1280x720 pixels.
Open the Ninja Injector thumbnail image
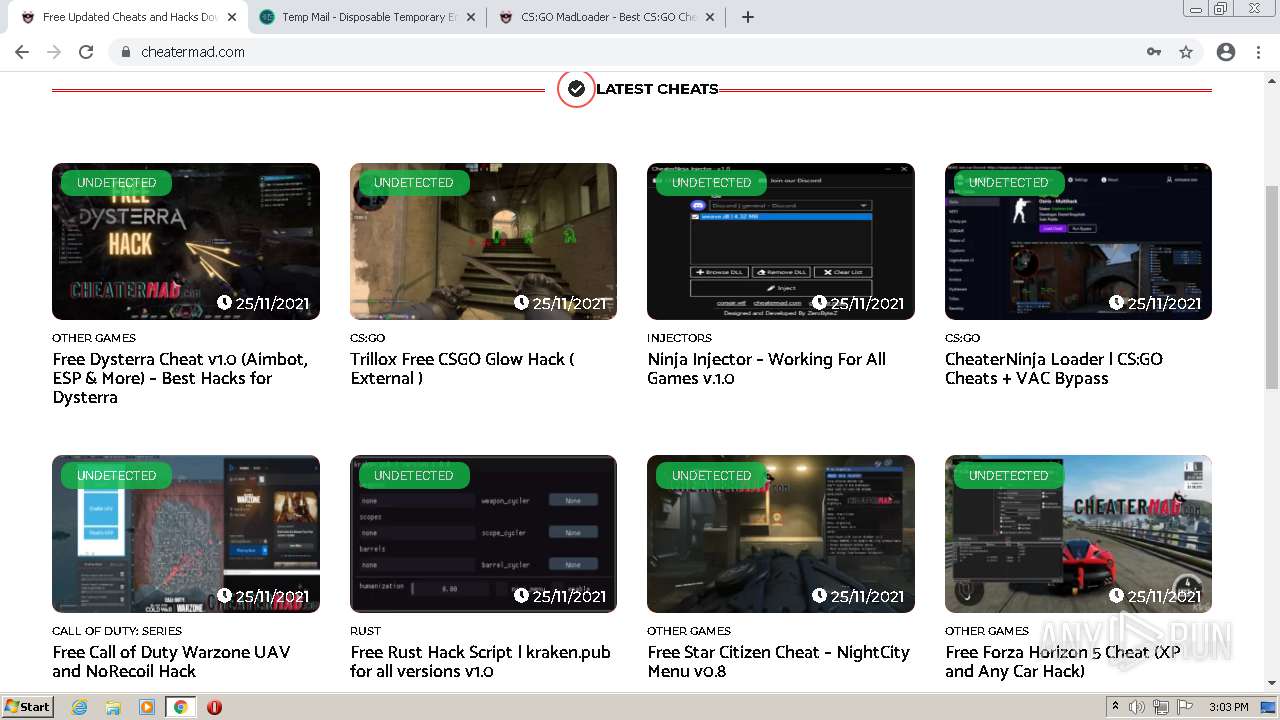[781, 241]
